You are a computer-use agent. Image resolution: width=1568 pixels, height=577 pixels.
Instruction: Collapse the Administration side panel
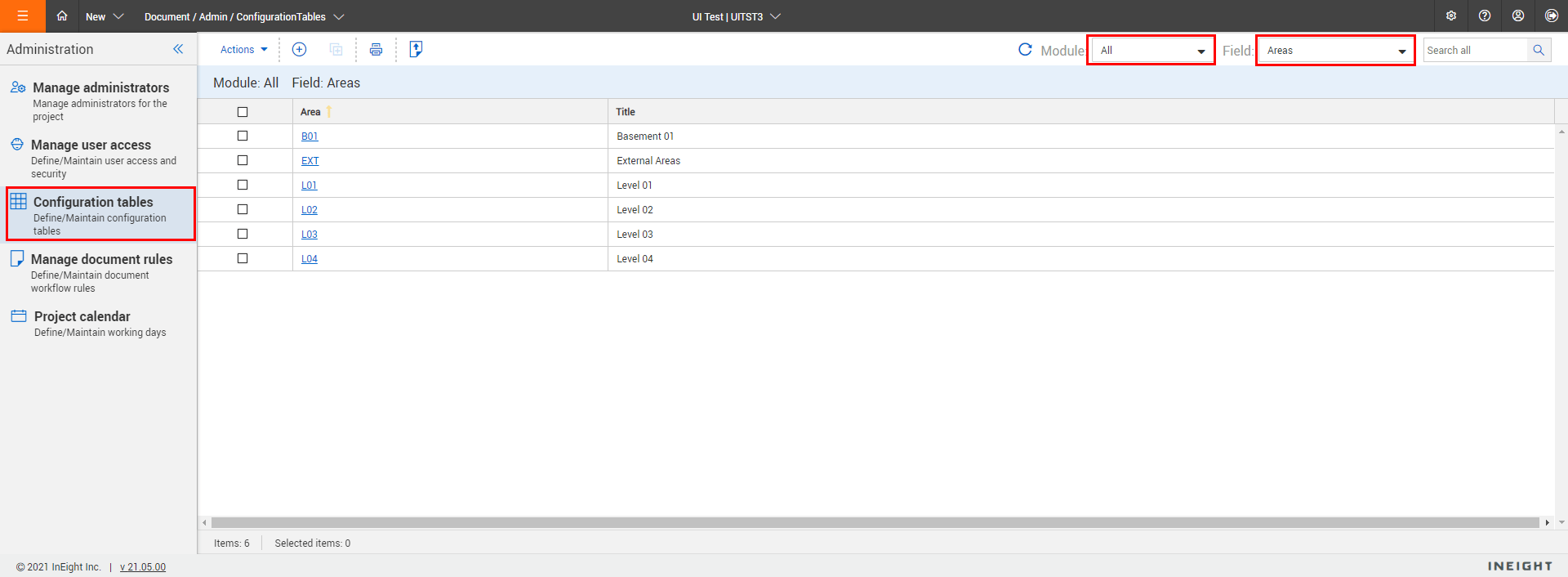coord(178,49)
